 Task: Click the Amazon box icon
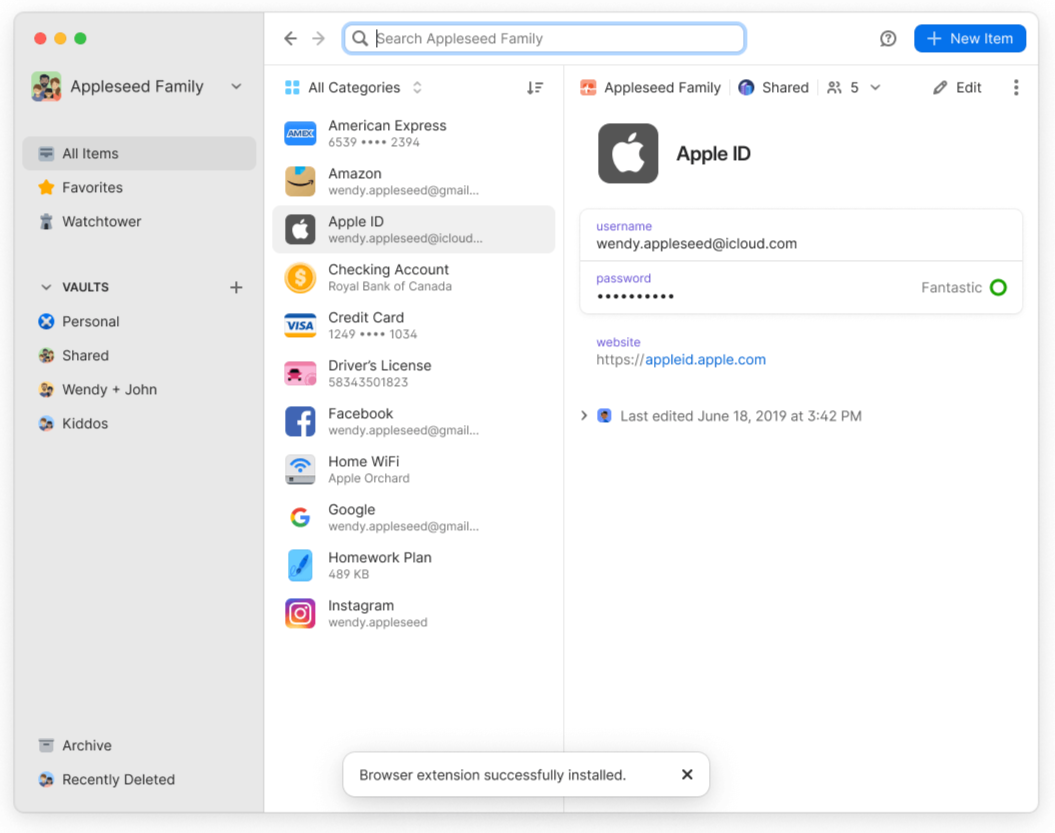point(300,181)
